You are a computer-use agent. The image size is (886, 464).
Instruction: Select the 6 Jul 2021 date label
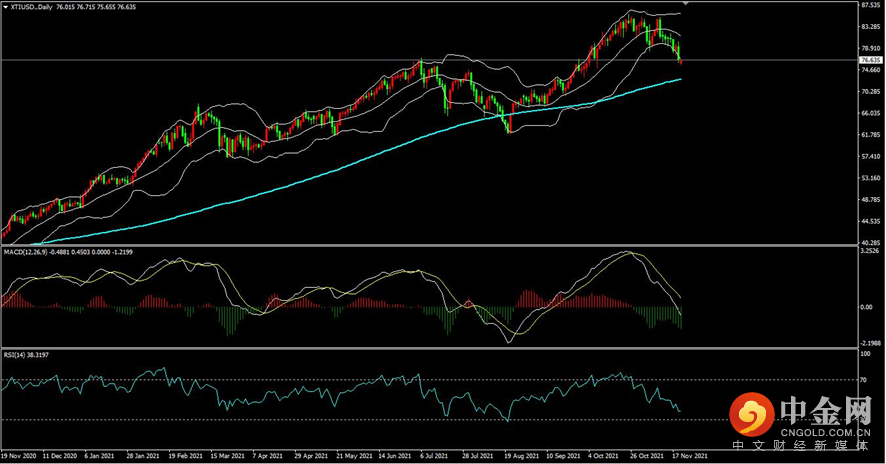point(434,456)
